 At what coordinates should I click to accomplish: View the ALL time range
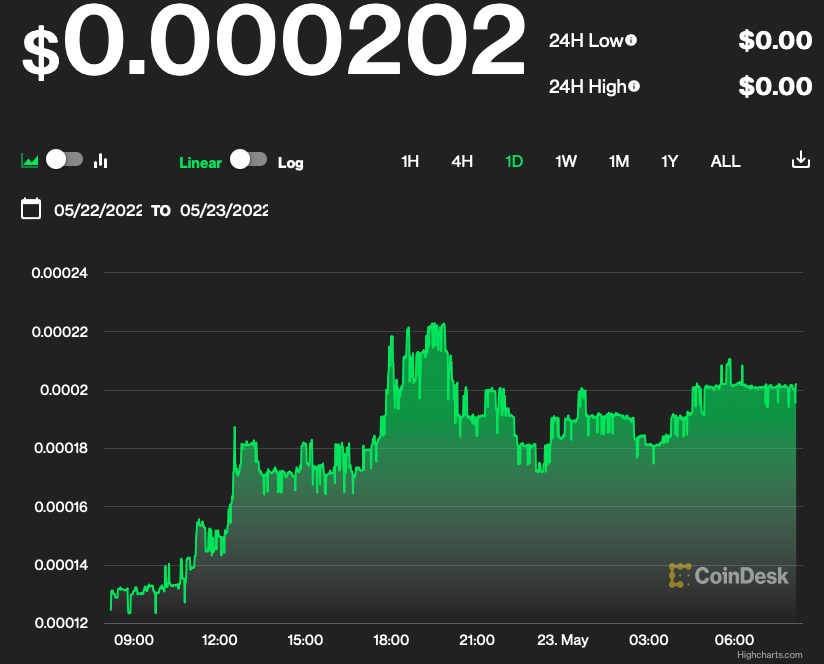725,161
